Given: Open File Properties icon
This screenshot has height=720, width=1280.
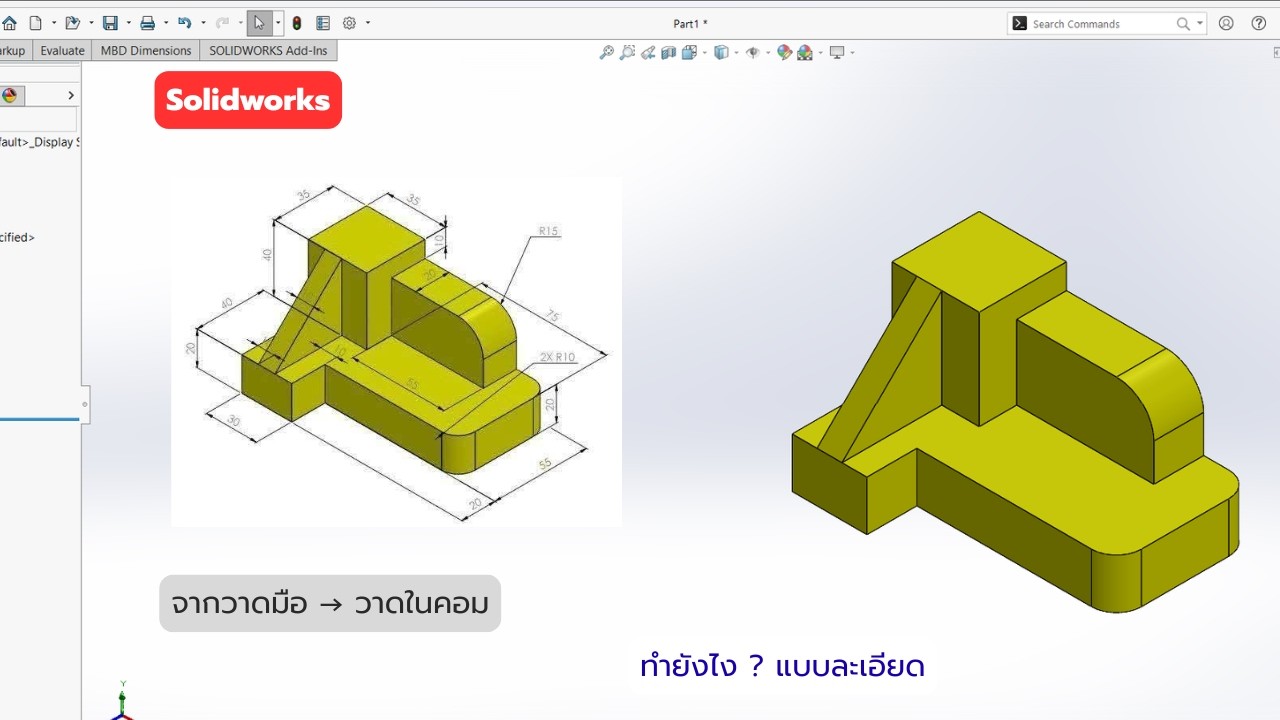Looking at the screenshot, I should pos(323,23).
